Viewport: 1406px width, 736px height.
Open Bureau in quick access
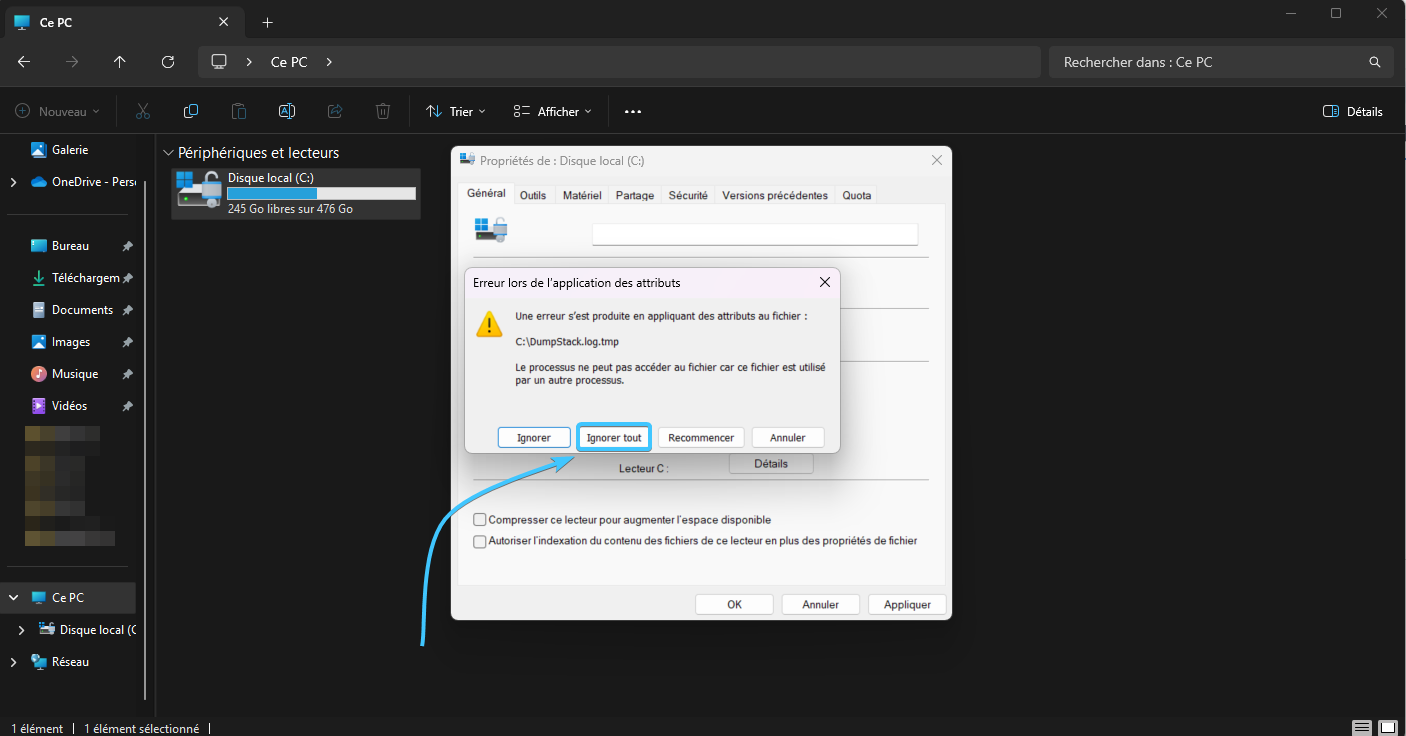coord(70,246)
